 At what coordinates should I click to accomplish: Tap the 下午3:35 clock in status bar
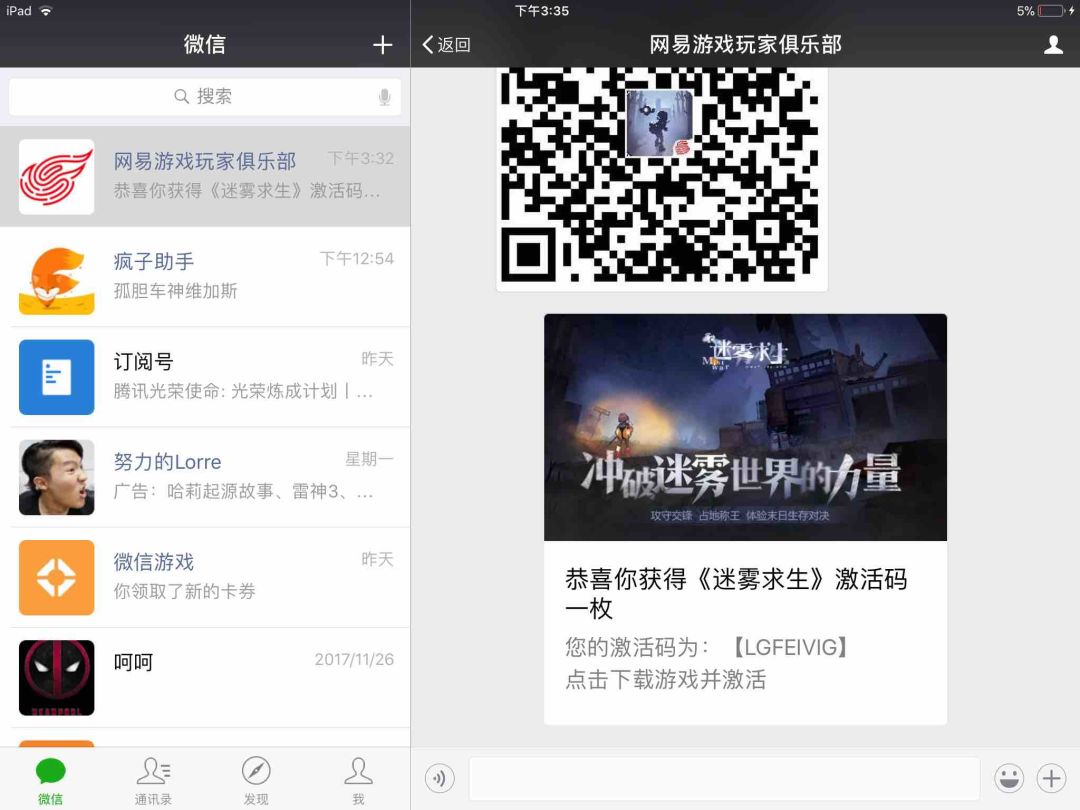[x=541, y=11]
